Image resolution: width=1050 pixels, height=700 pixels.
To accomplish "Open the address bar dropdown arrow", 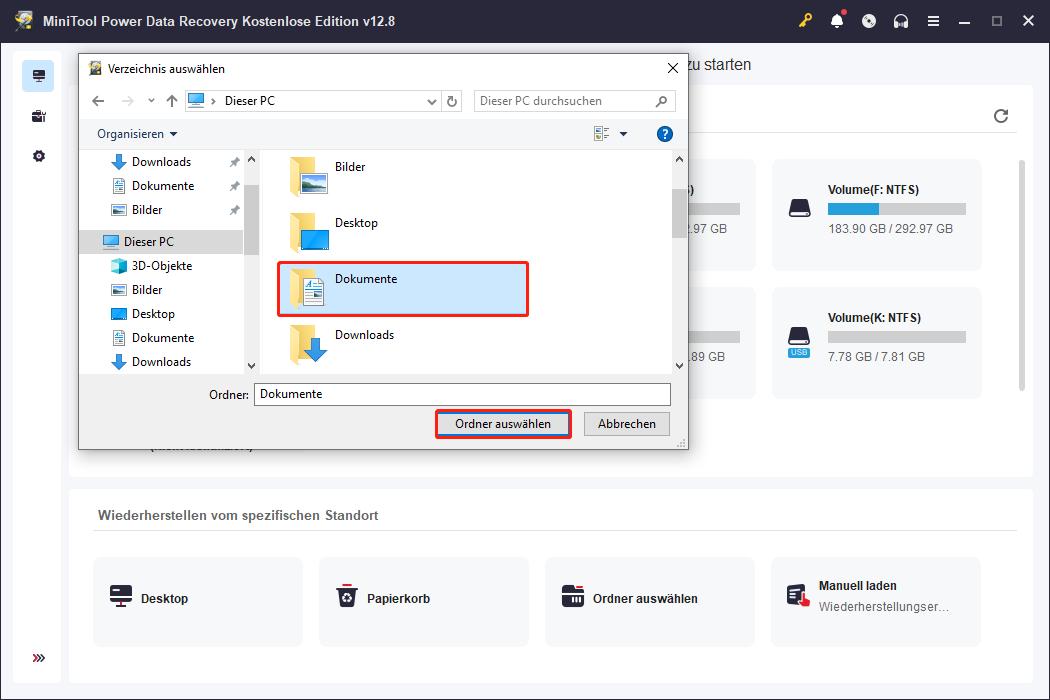I will [431, 101].
